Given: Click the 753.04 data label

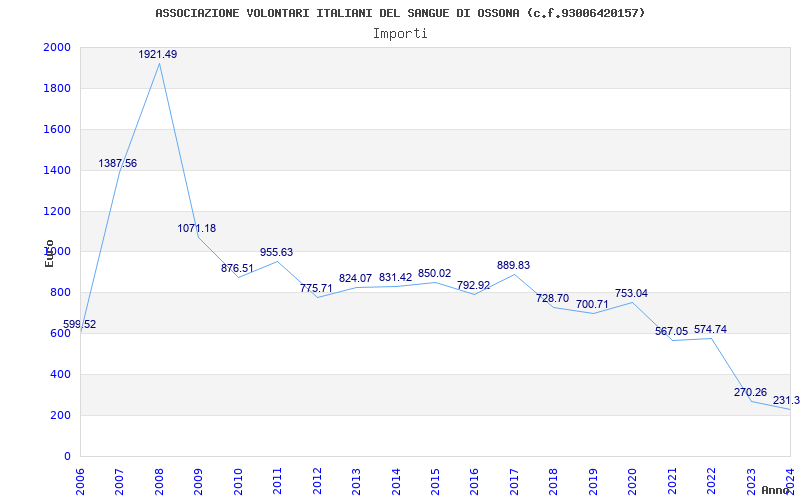Looking at the screenshot, I should coord(632,293).
